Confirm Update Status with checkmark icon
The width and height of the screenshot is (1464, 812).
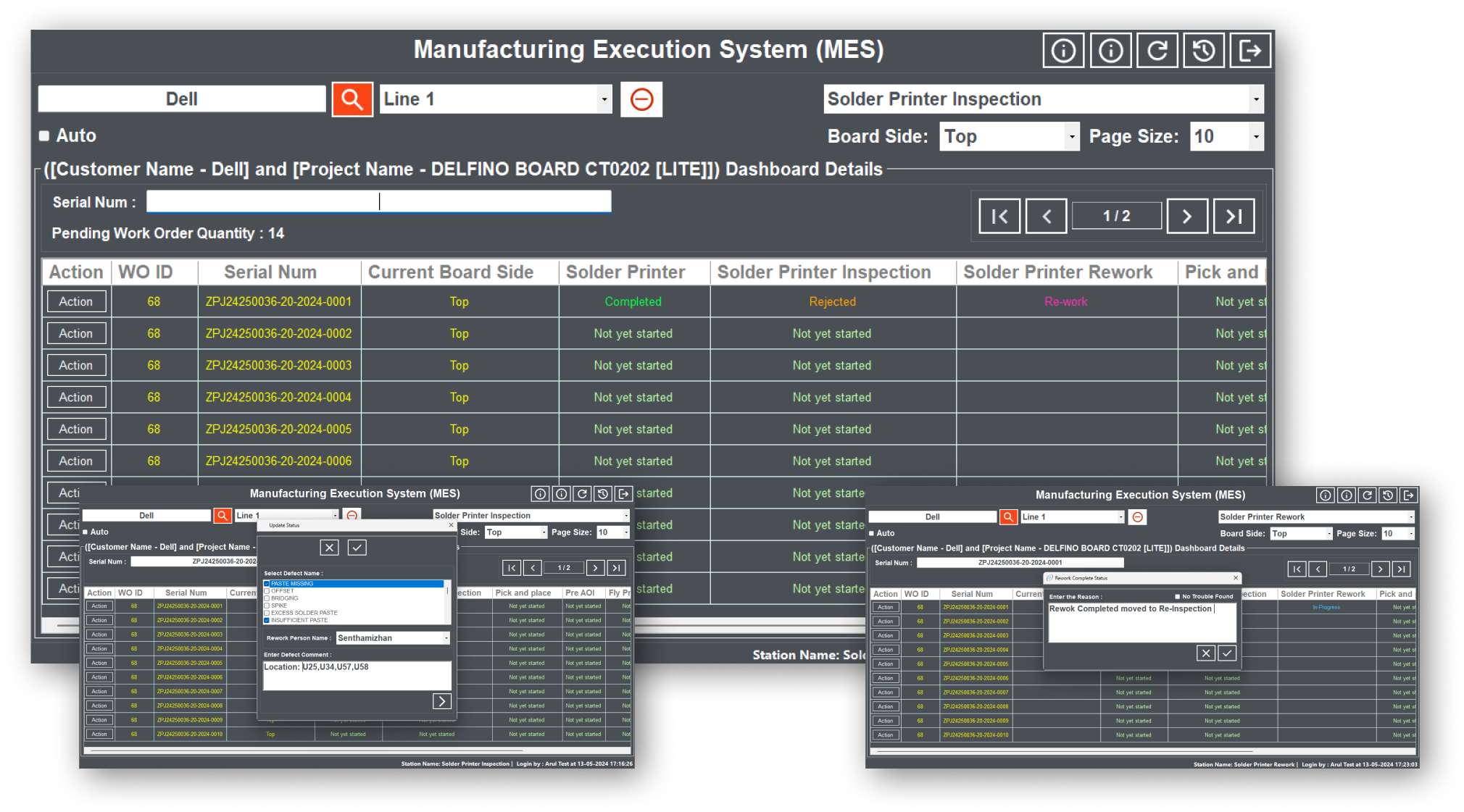357,548
